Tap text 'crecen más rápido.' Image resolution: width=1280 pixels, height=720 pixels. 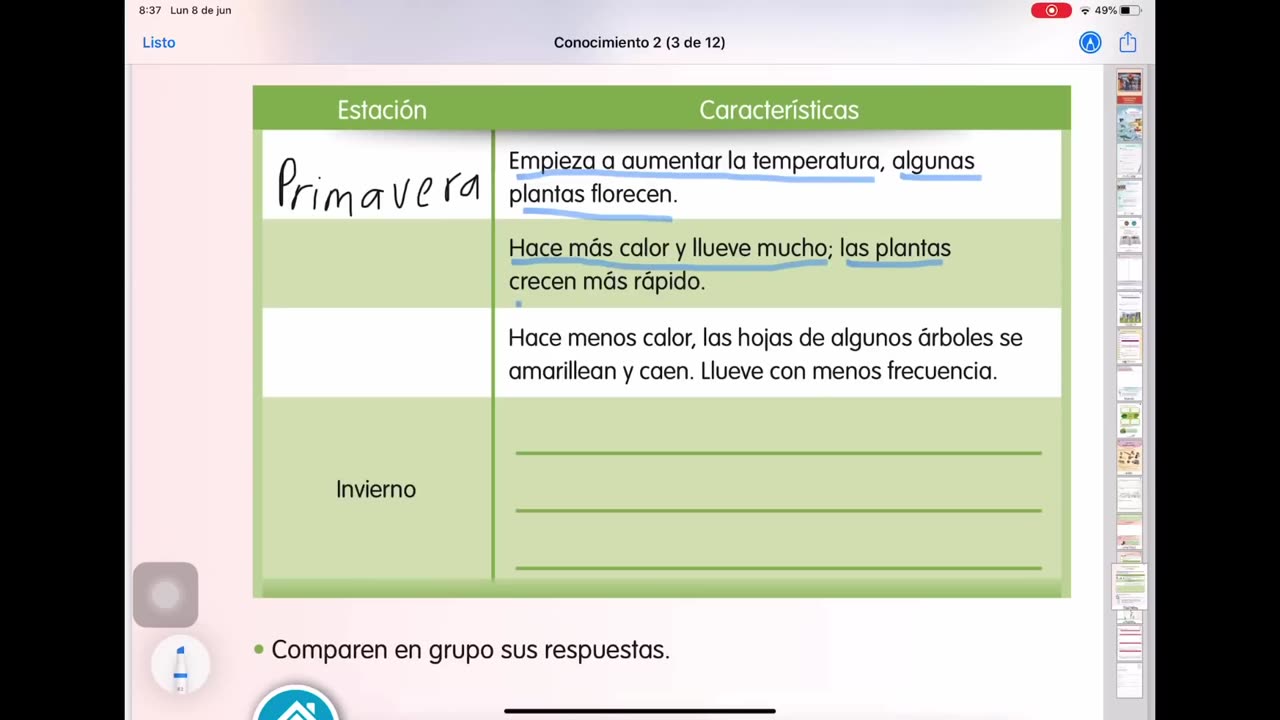(x=607, y=281)
